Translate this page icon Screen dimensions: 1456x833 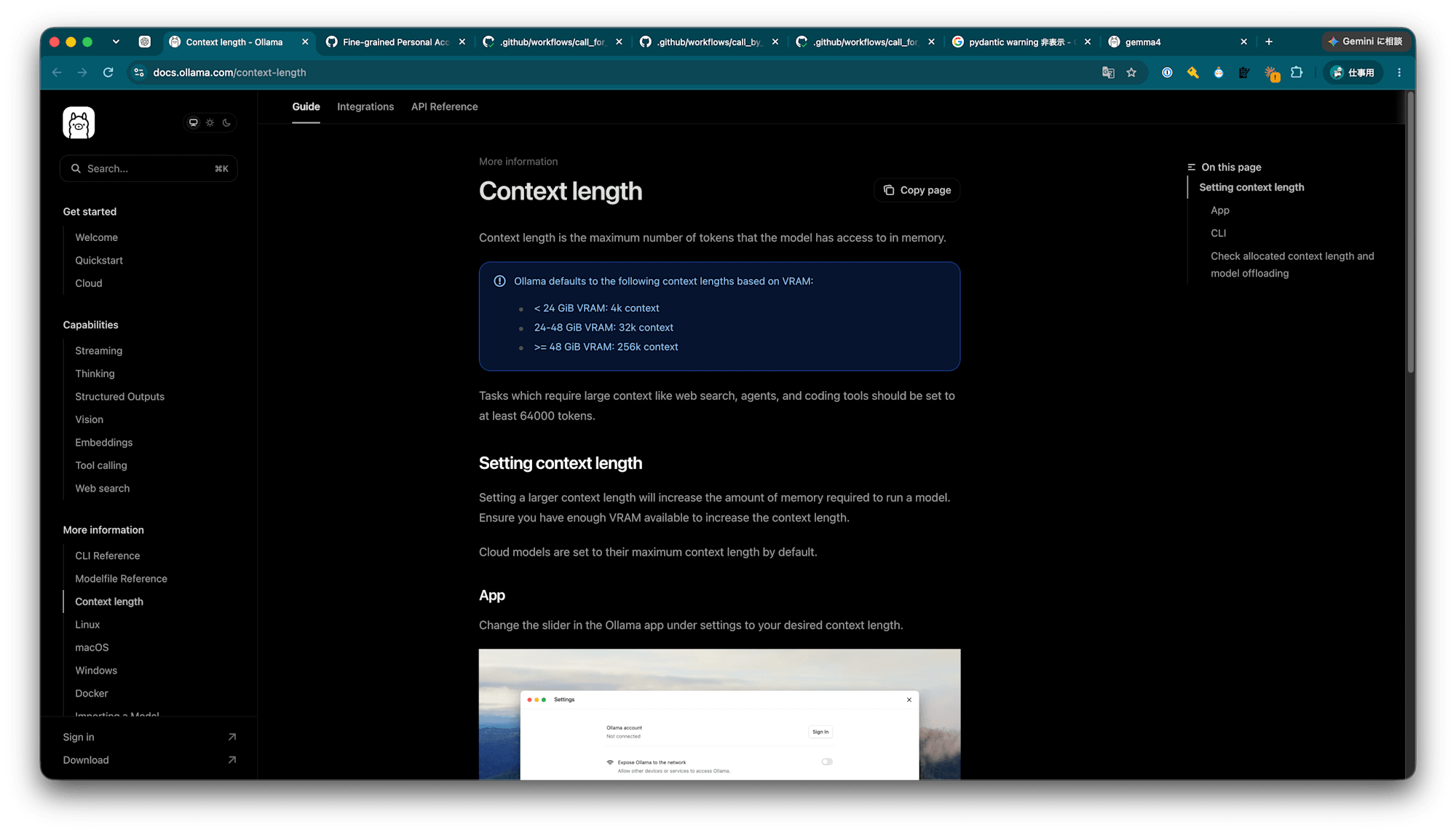1108,72
